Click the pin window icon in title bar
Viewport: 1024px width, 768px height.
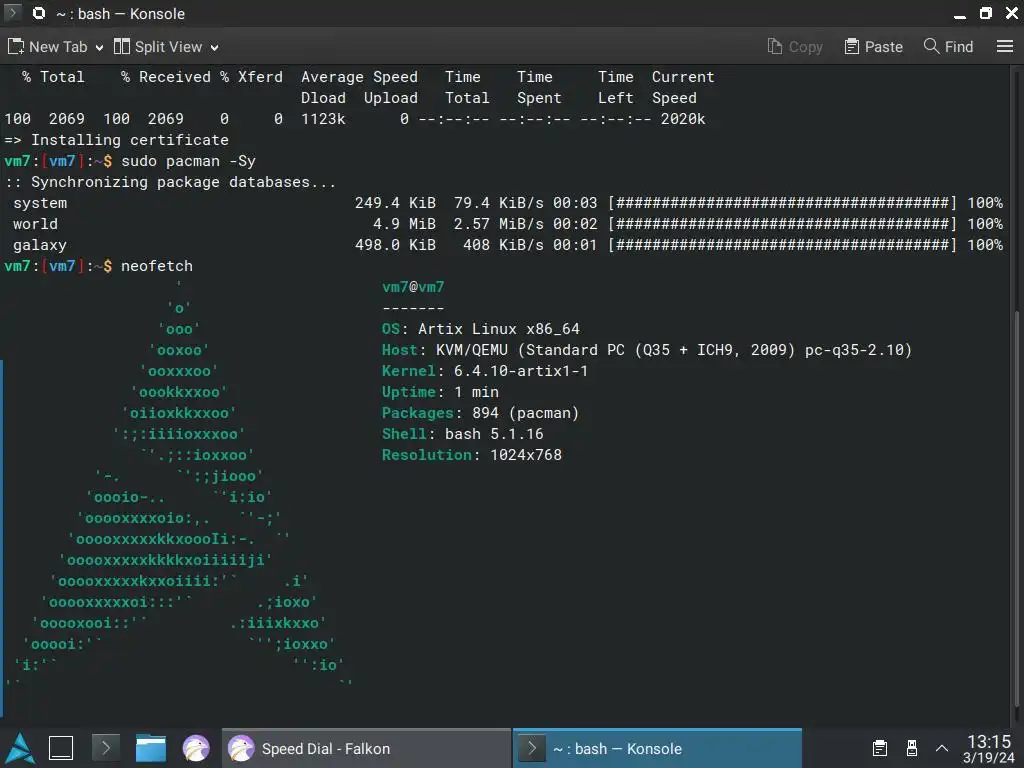pos(39,13)
